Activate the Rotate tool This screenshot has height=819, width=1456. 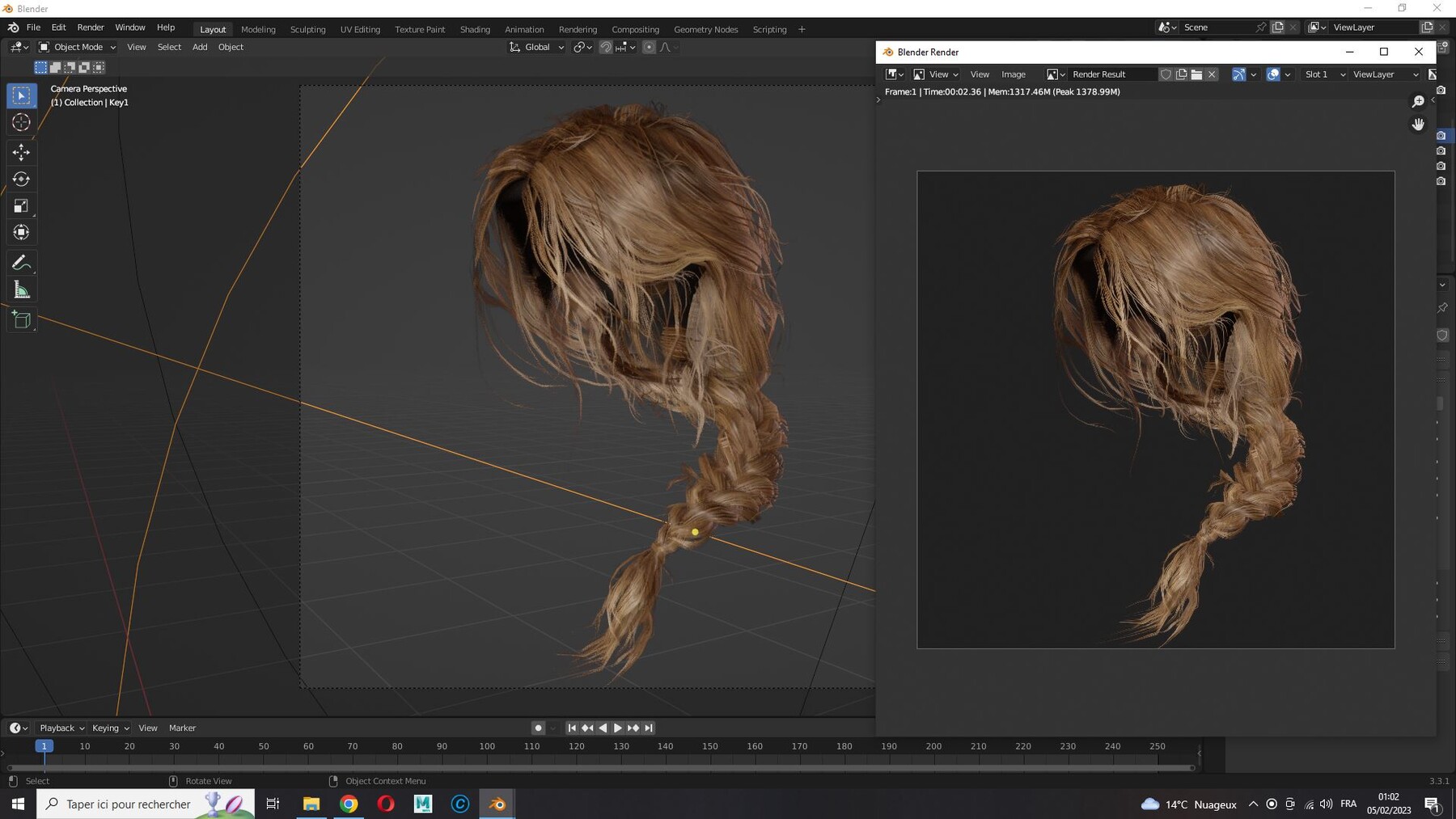(x=22, y=179)
